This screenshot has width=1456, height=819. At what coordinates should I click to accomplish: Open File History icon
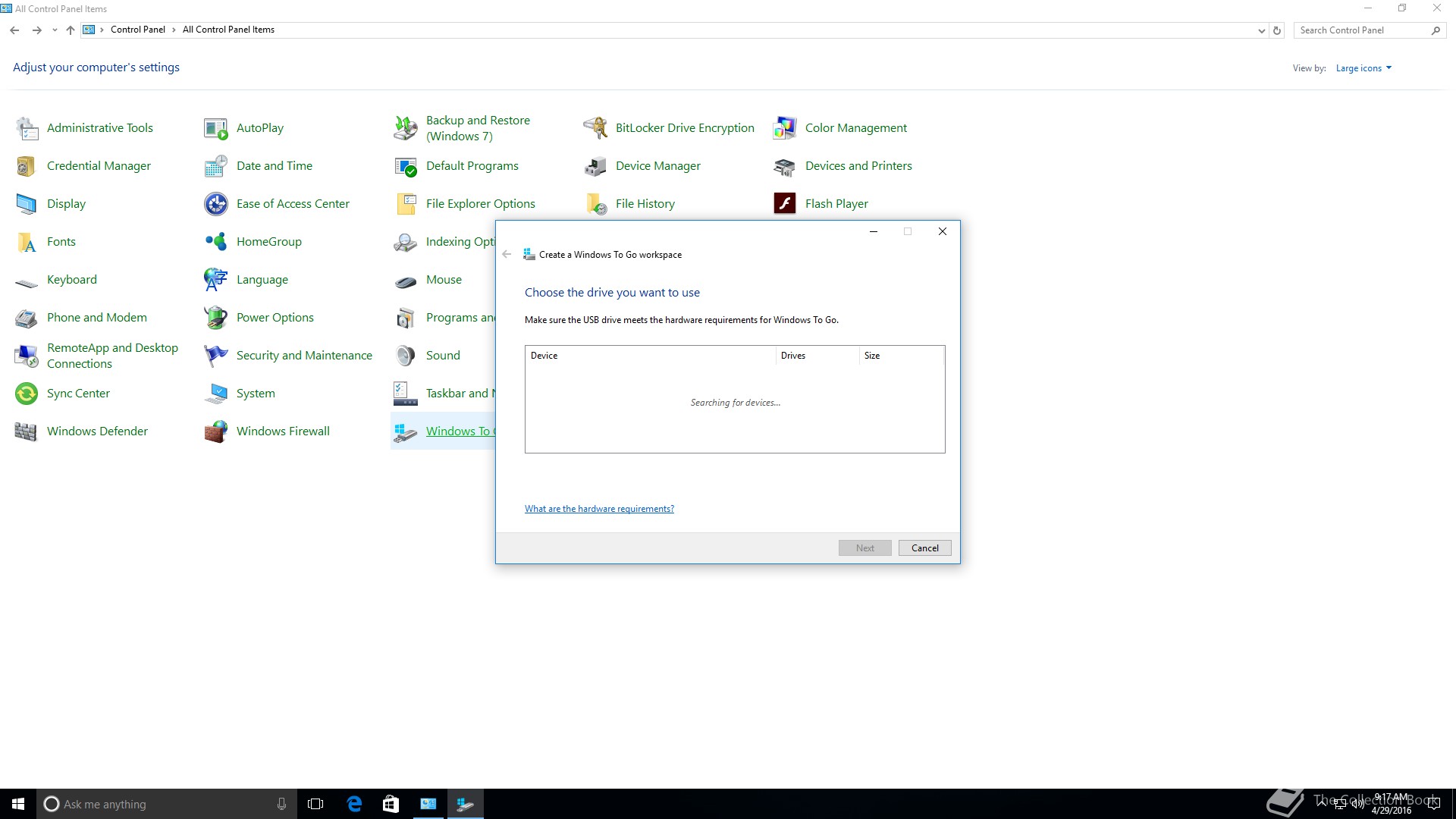[x=595, y=204]
